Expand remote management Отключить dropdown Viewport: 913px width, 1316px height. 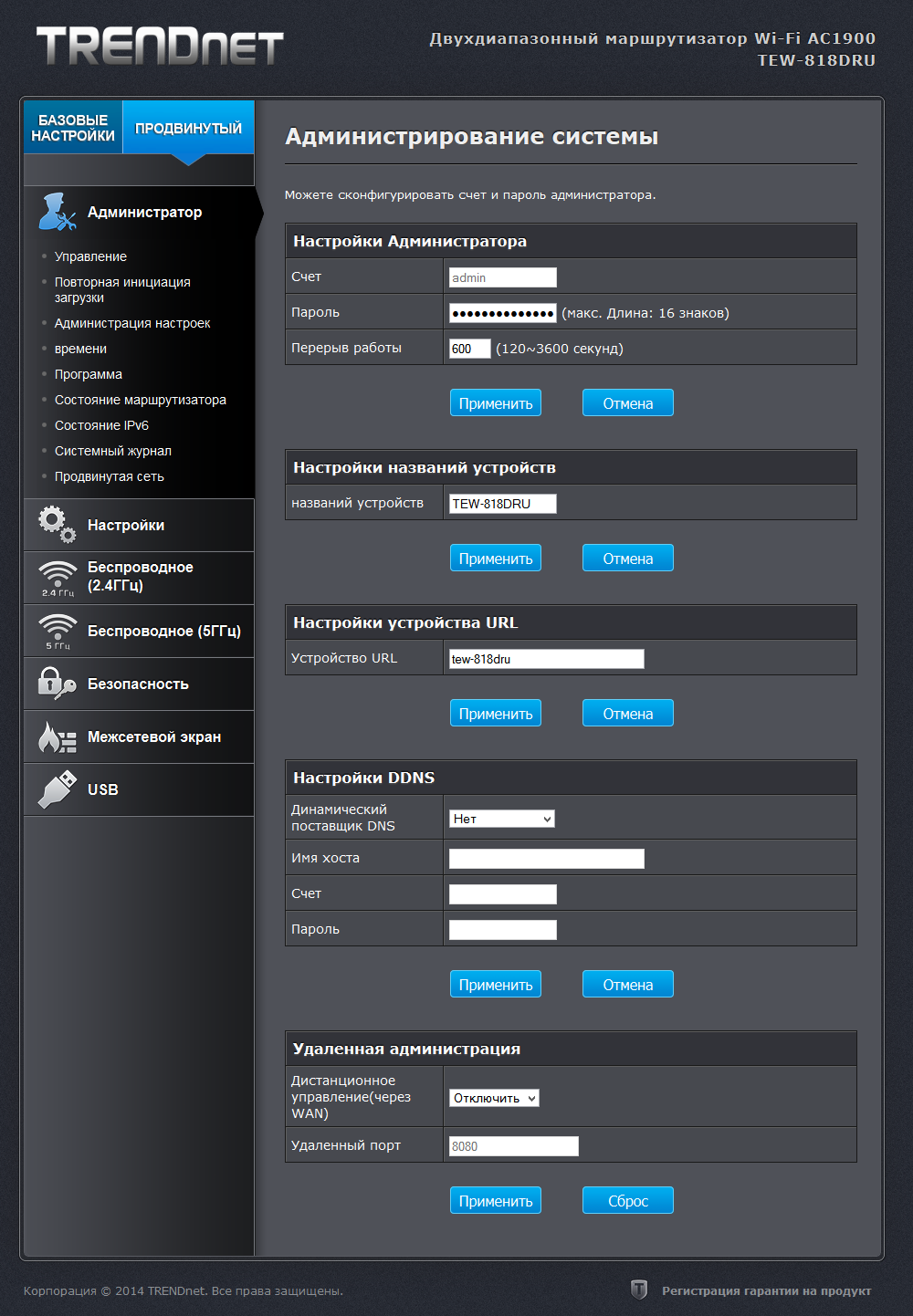click(x=494, y=1098)
